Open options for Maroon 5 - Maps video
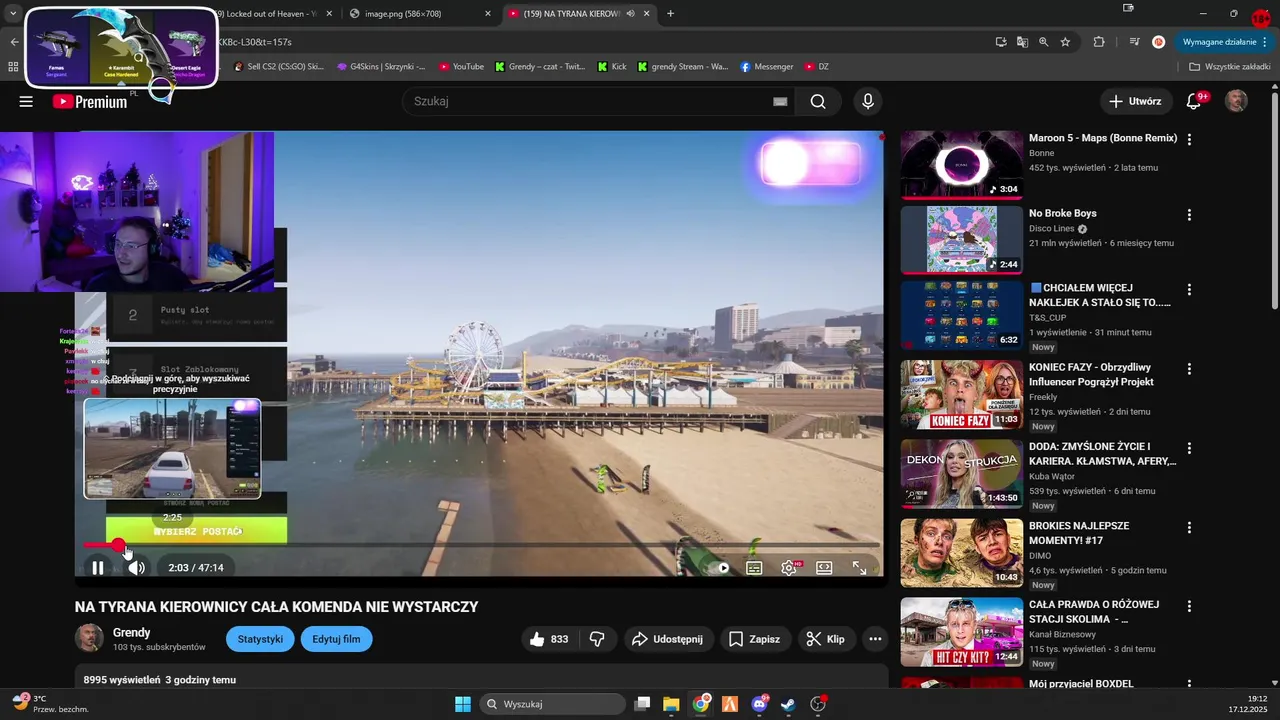Screen dimensions: 1280x720 click(x=1189, y=139)
